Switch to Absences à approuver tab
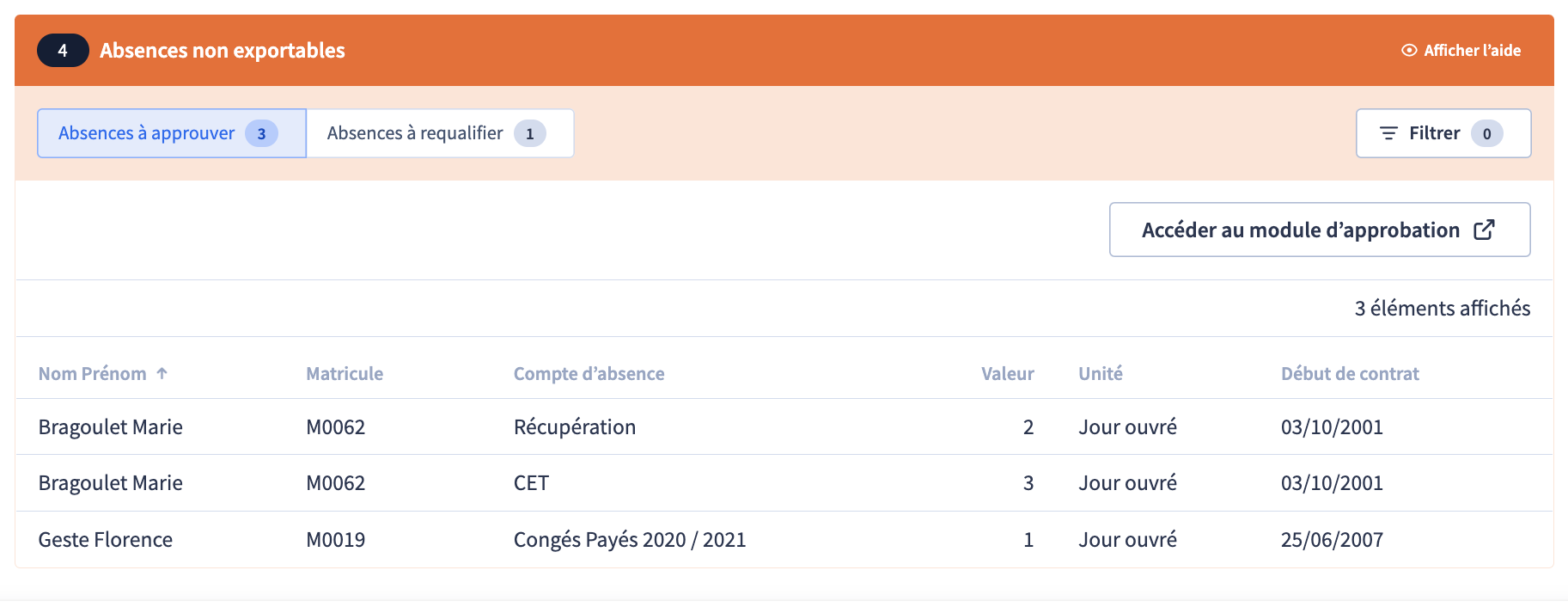Viewport: 1568px width, 607px height. coord(147,133)
